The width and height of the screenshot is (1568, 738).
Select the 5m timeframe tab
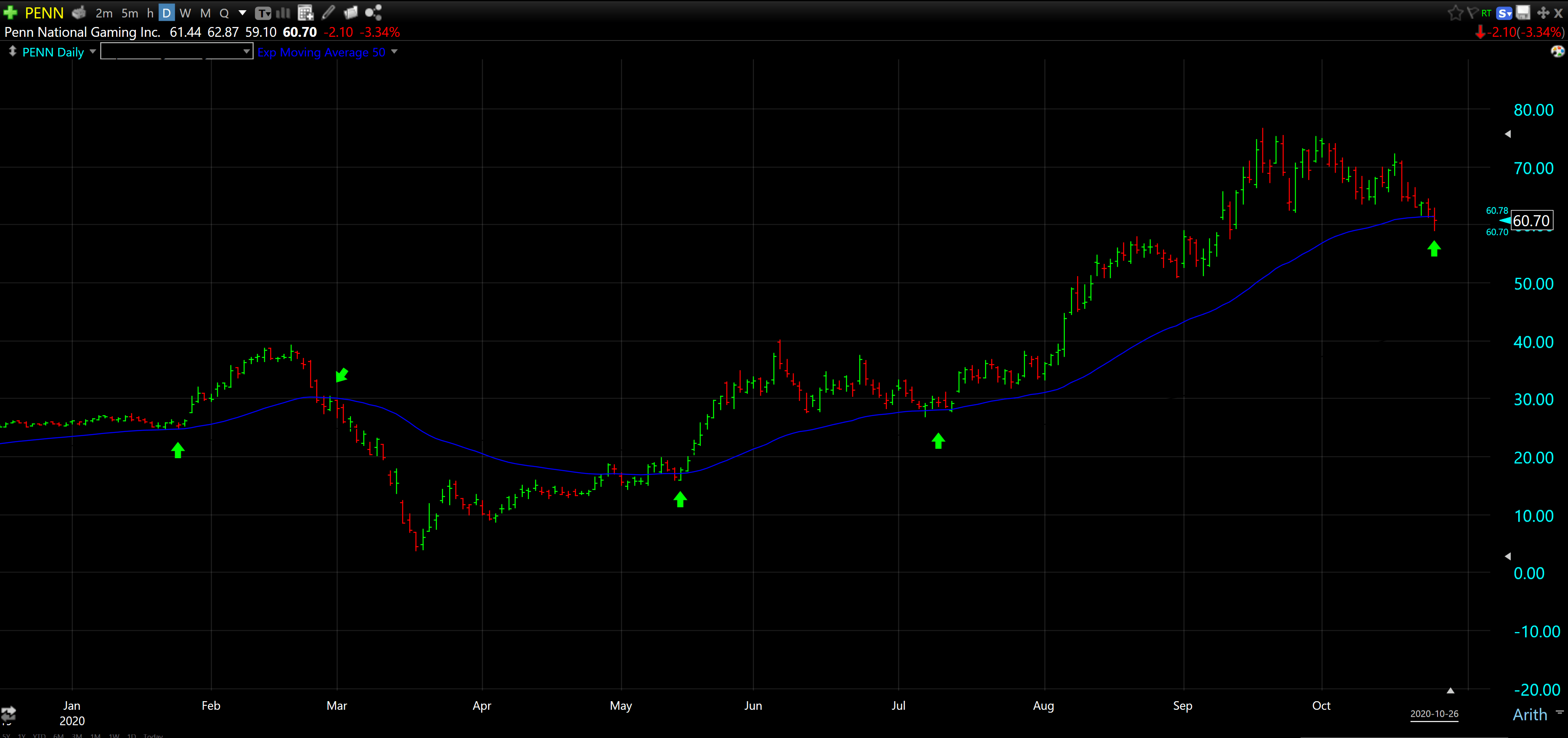point(129,13)
